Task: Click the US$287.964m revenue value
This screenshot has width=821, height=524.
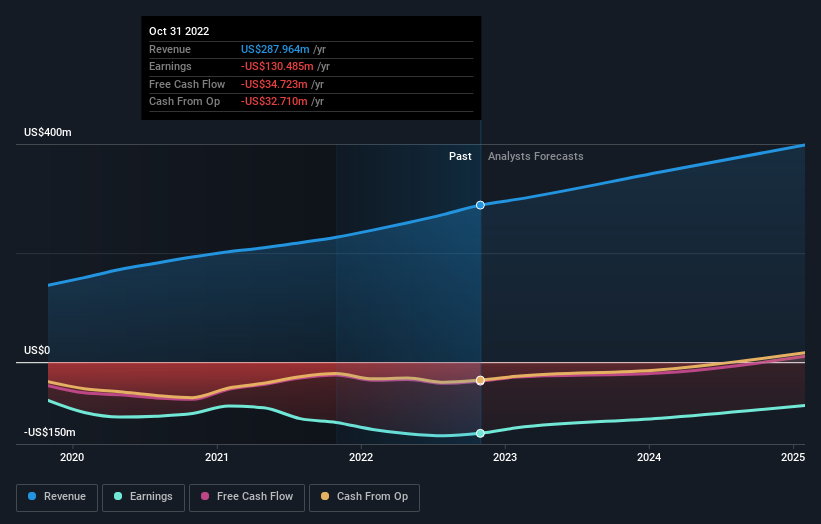Action: [x=275, y=49]
